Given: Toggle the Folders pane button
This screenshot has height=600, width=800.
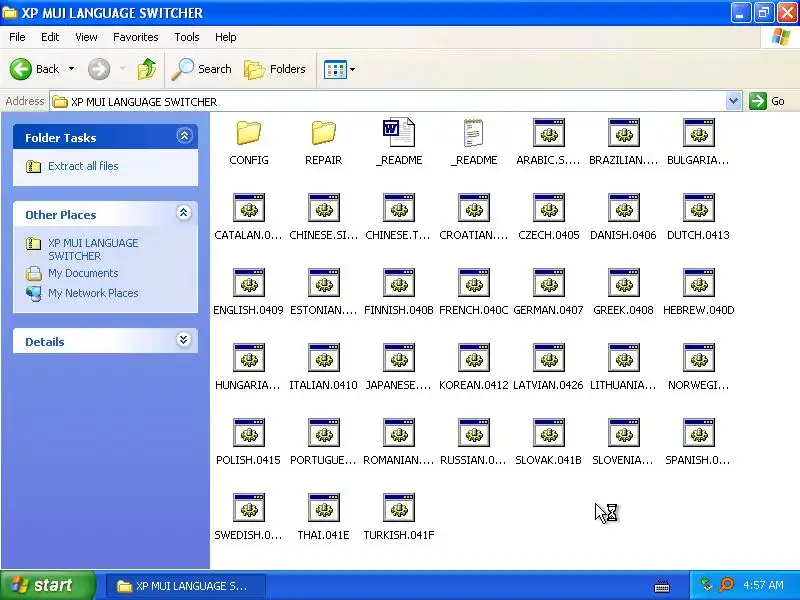Looking at the screenshot, I should point(275,69).
